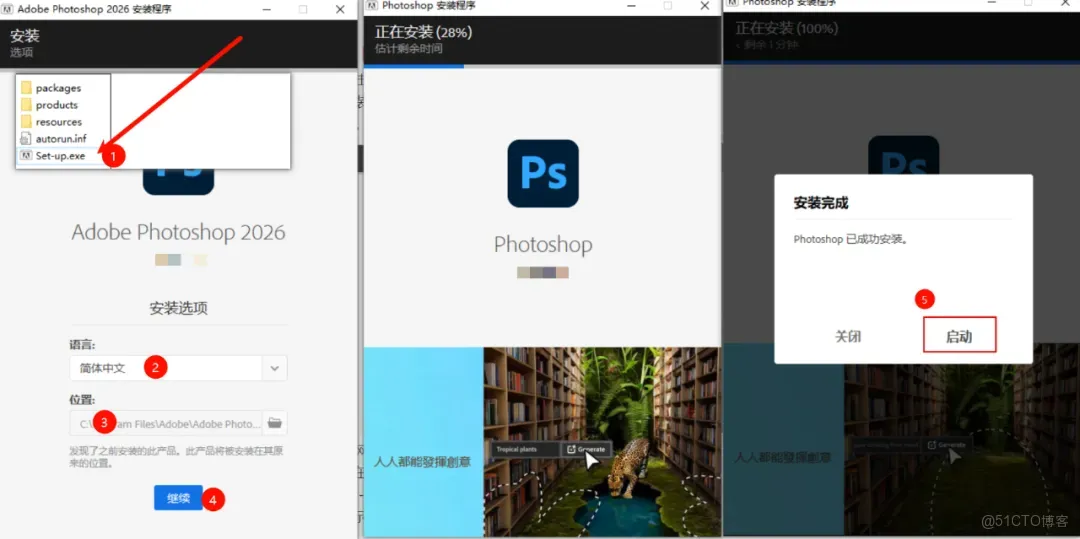Click the install location path field

coord(165,423)
